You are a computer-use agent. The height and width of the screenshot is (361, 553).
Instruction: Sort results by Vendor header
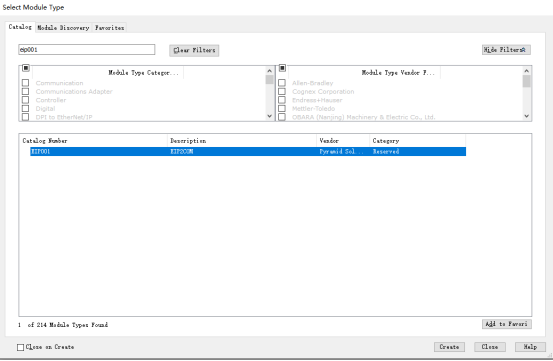[x=343, y=141]
